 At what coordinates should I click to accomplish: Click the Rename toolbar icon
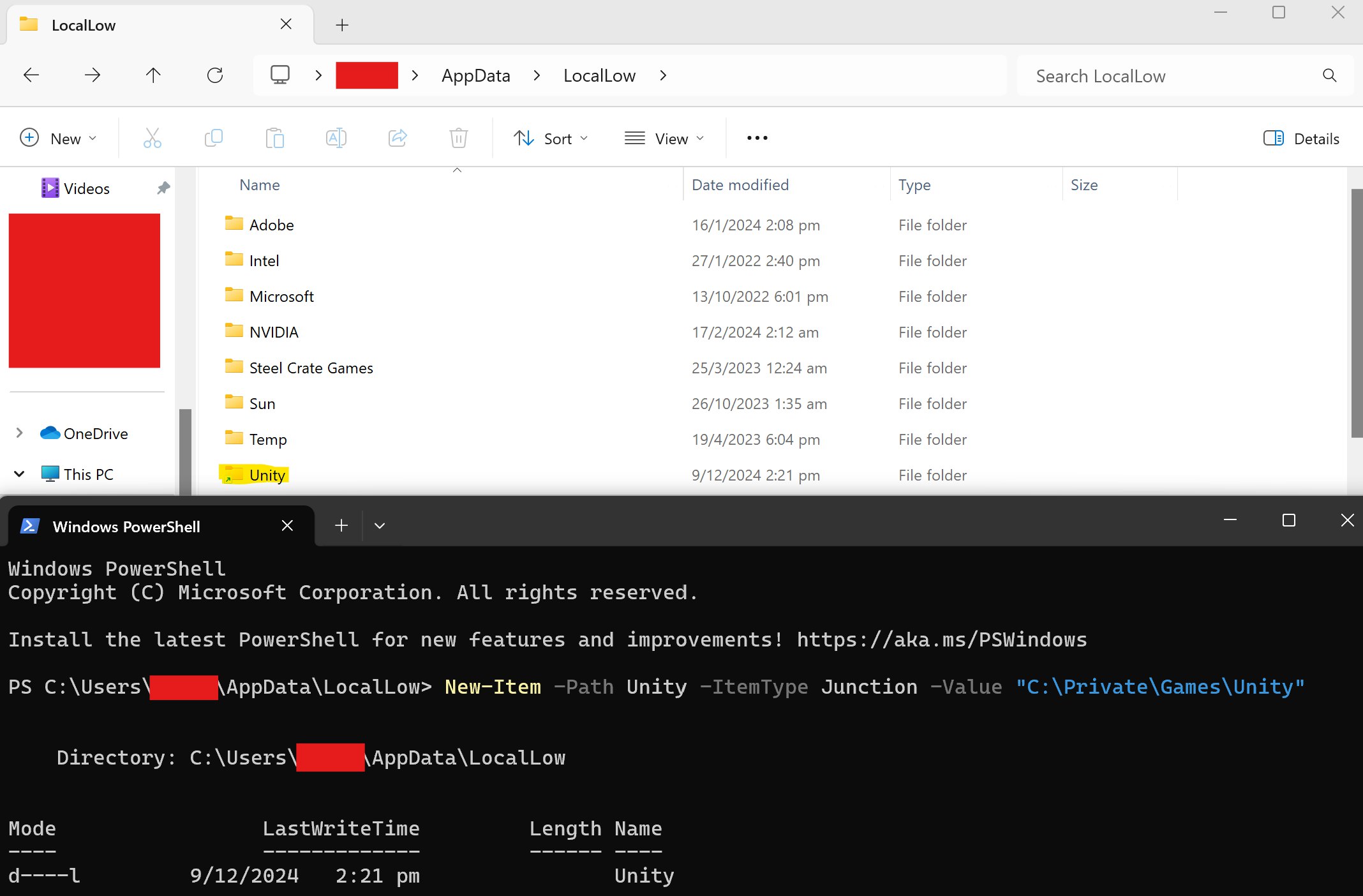336,138
